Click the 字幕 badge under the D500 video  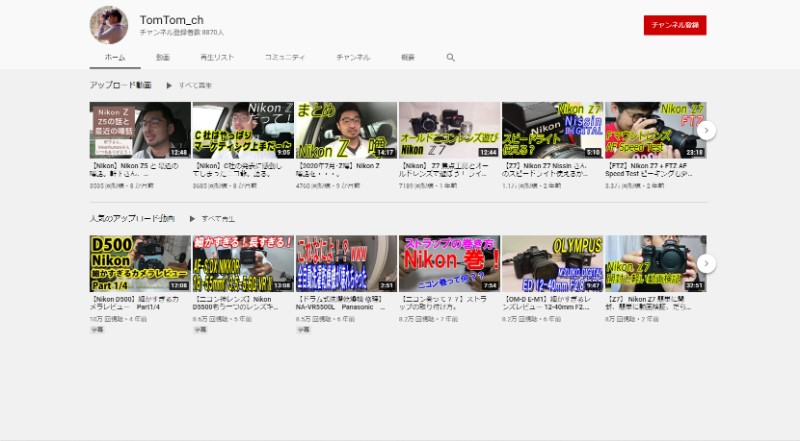click(x=97, y=330)
